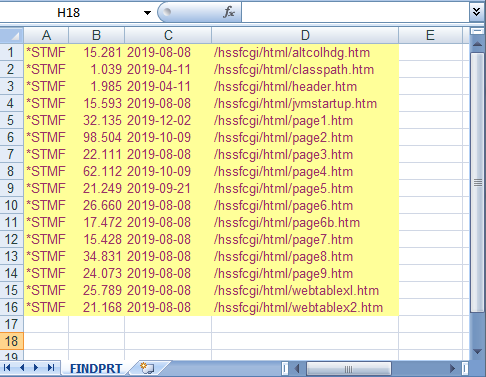The height and width of the screenshot is (377, 486).
Task: Click cell value 25.789
Action: [x=96, y=290]
